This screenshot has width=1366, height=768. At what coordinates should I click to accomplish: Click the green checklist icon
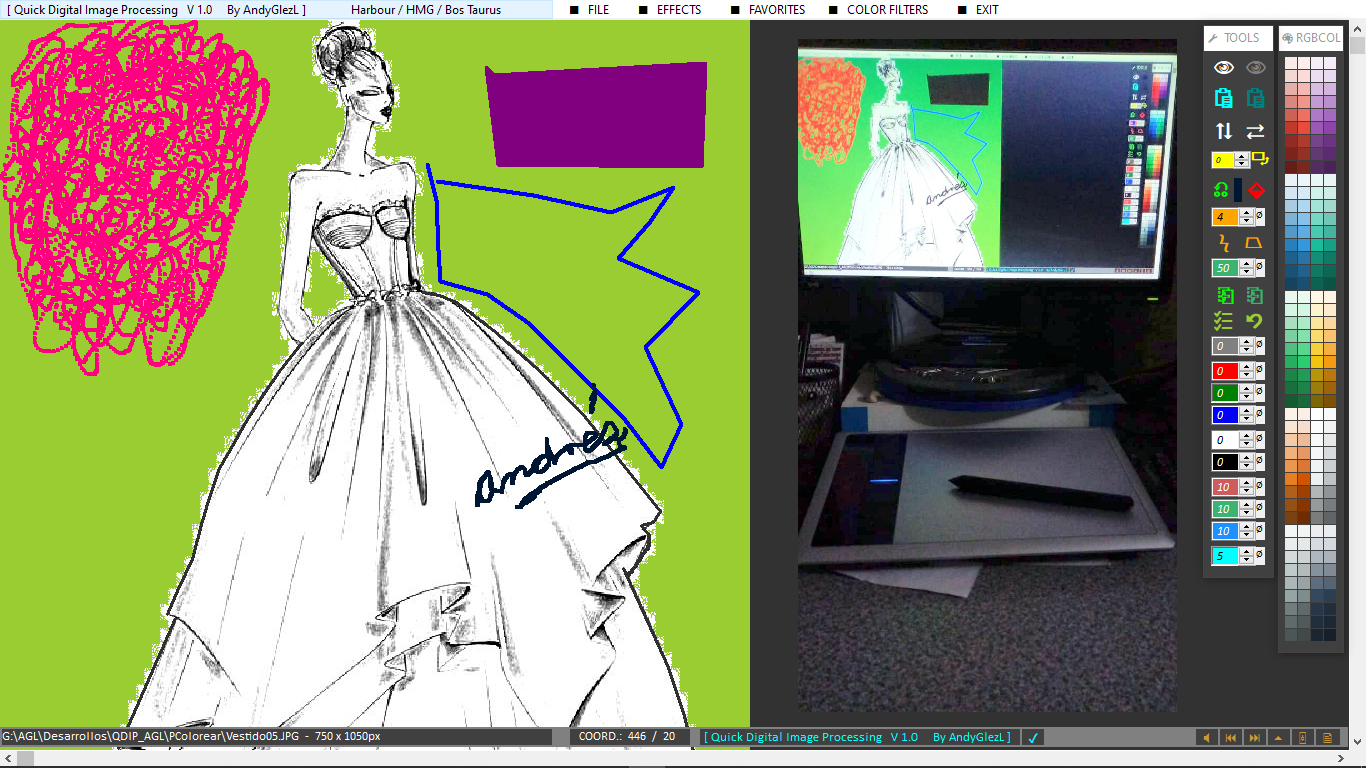1223,321
